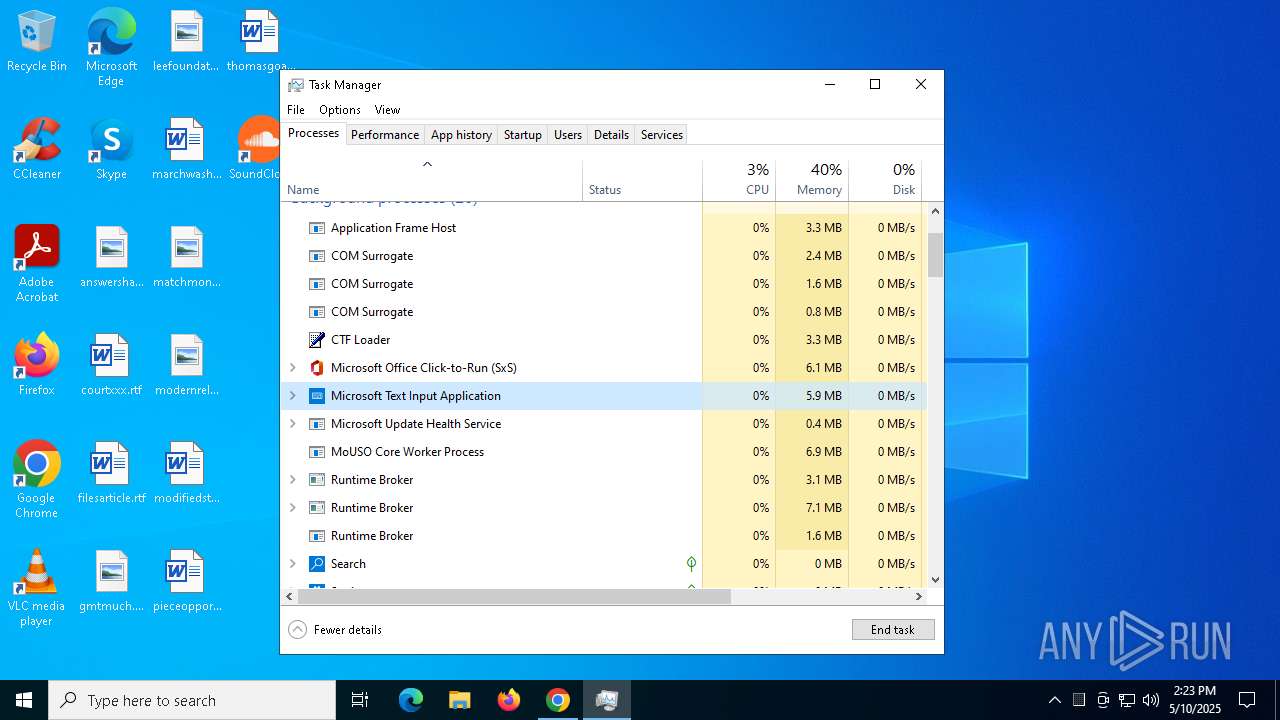Show hidden system tray icons

click(x=1055, y=700)
